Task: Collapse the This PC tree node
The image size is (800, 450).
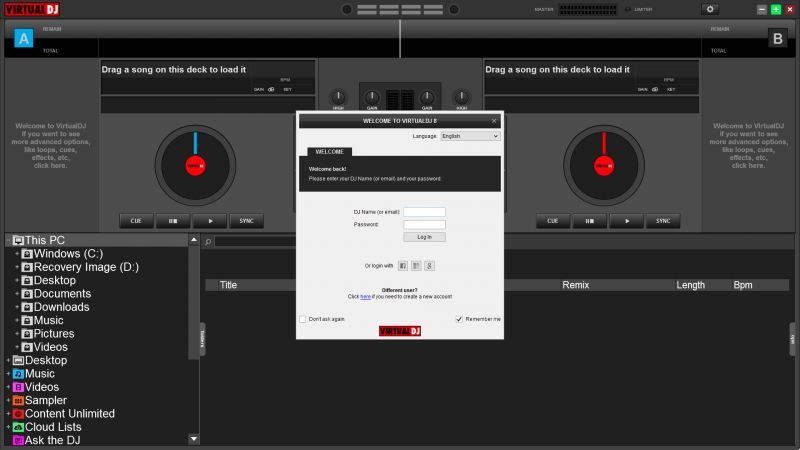Action: [x=8, y=240]
